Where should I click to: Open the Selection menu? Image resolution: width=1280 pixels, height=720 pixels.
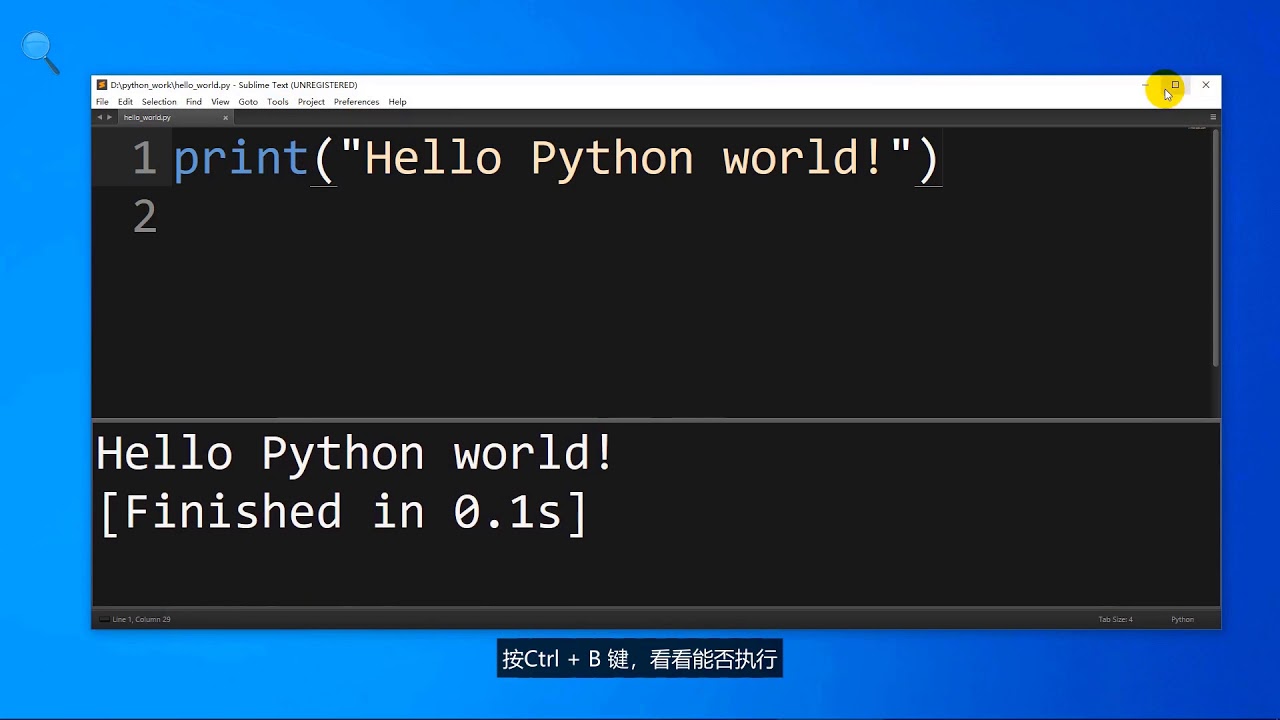tap(159, 102)
